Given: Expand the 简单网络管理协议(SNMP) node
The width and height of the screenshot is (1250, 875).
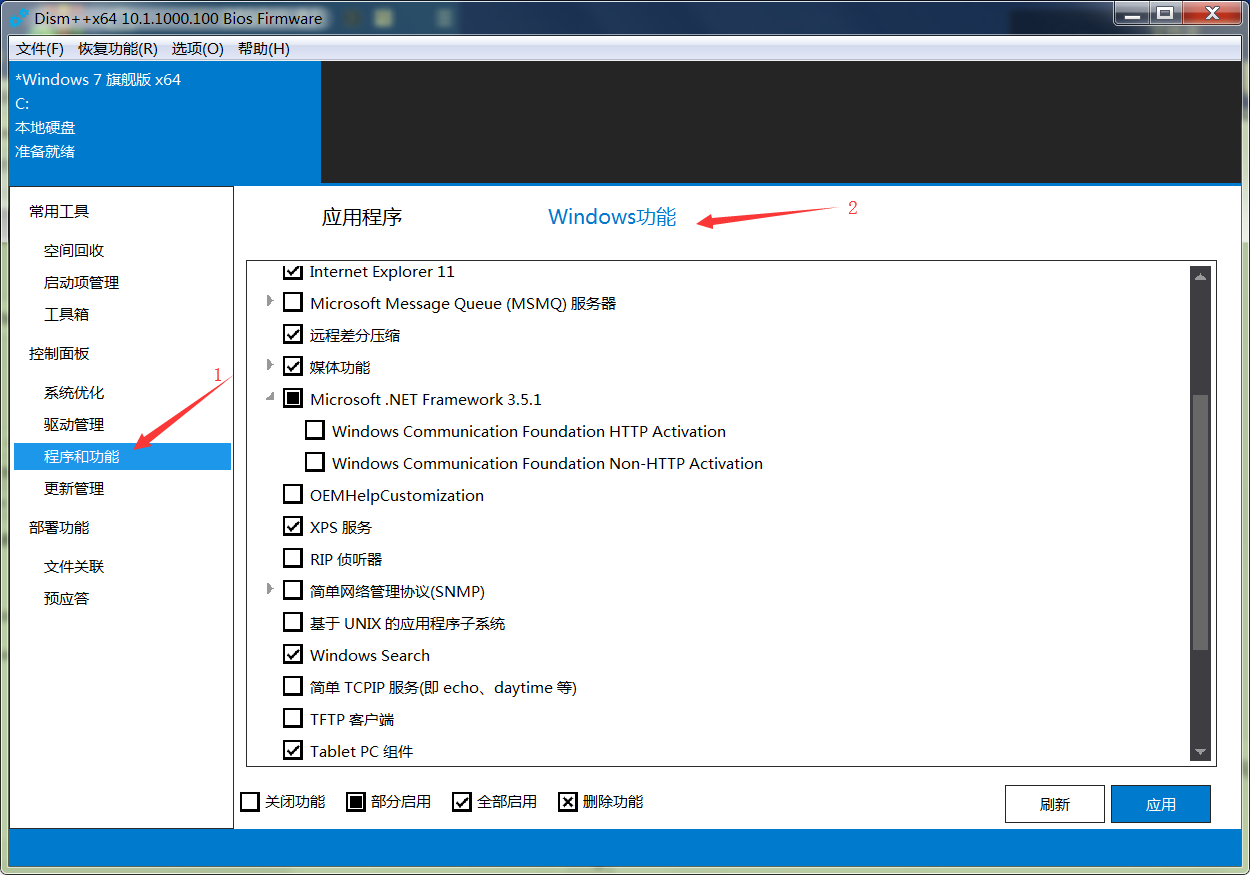Looking at the screenshot, I should pyautogui.click(x=270, y=589).
